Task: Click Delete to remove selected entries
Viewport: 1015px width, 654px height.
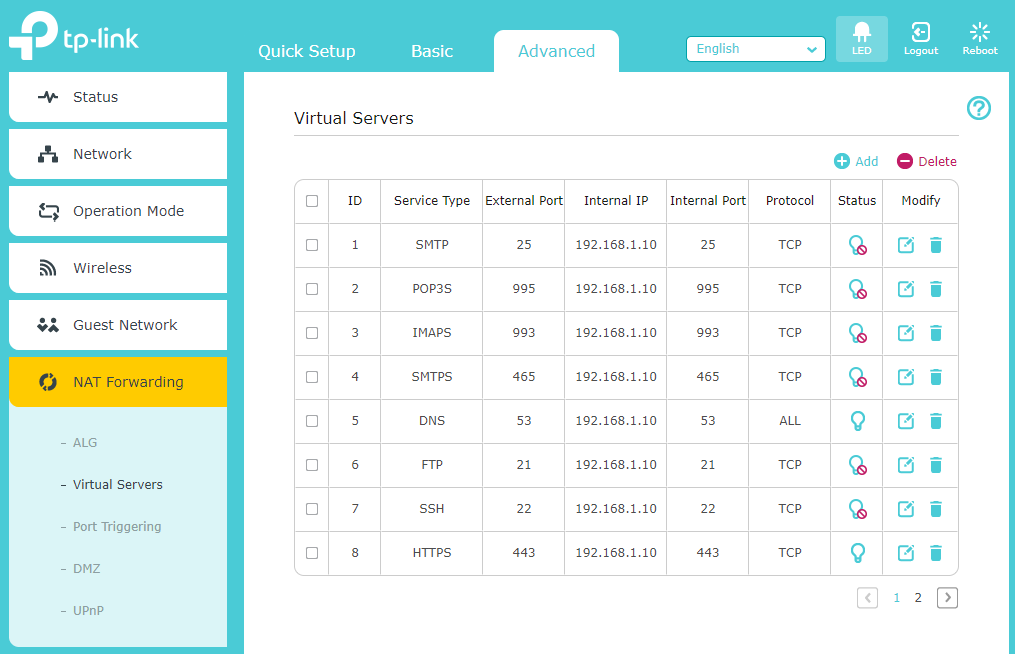Action: pyautogui.click(x=926, y=161)
